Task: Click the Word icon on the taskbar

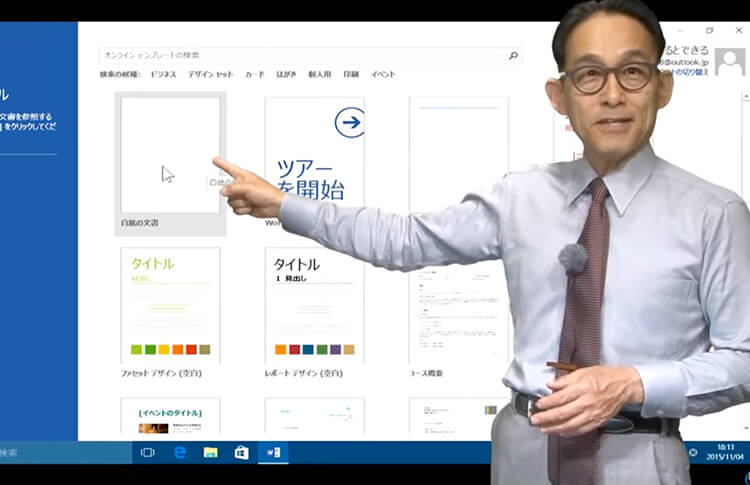Action: (273, 452)
